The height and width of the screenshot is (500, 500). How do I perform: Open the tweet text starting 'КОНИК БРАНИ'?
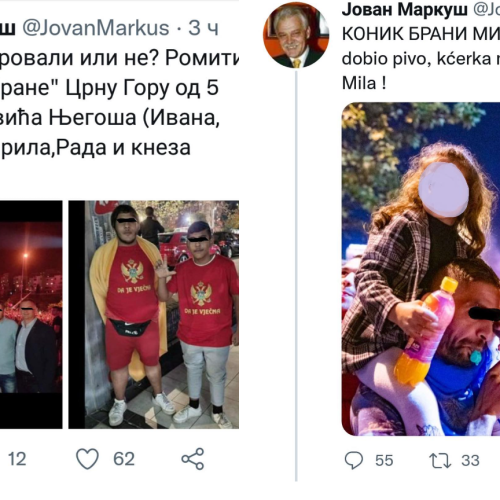pyautogui.click(x=421, y=34)
